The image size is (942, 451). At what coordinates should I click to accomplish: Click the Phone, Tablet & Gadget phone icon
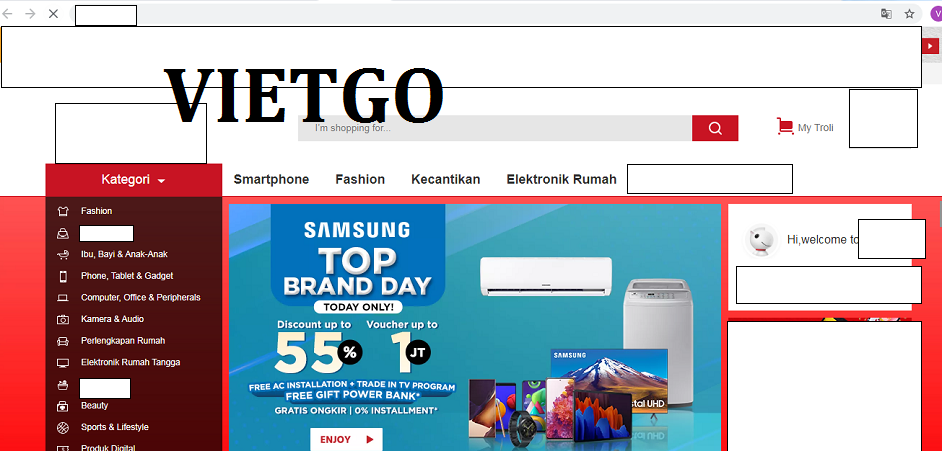(x=62, y=276)
